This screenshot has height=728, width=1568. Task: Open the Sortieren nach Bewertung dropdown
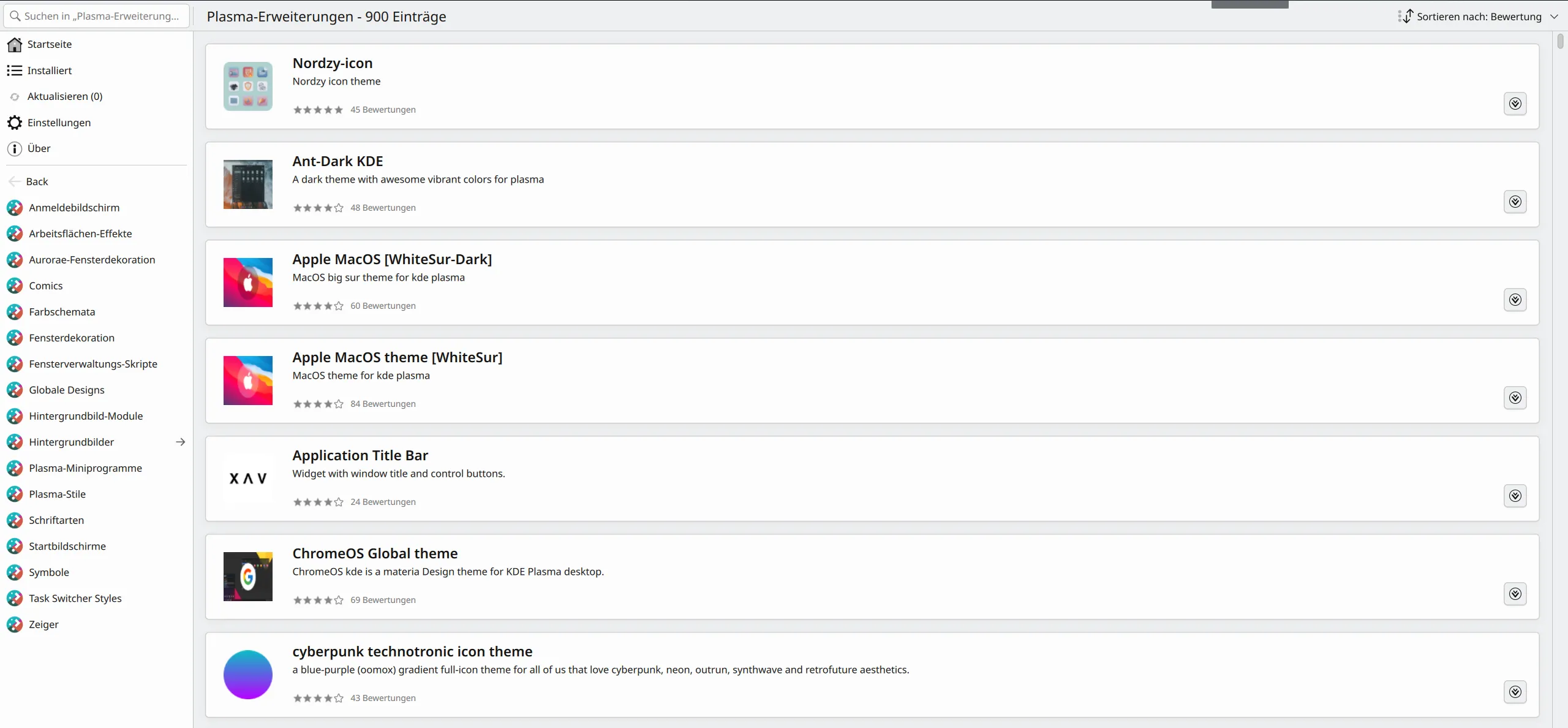click(1479, 17)
